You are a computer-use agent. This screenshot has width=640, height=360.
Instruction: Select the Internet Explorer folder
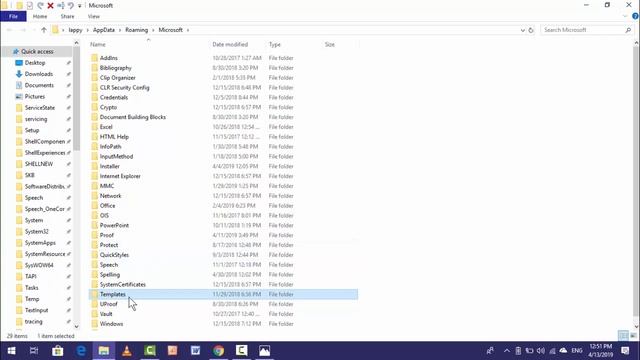120,176
